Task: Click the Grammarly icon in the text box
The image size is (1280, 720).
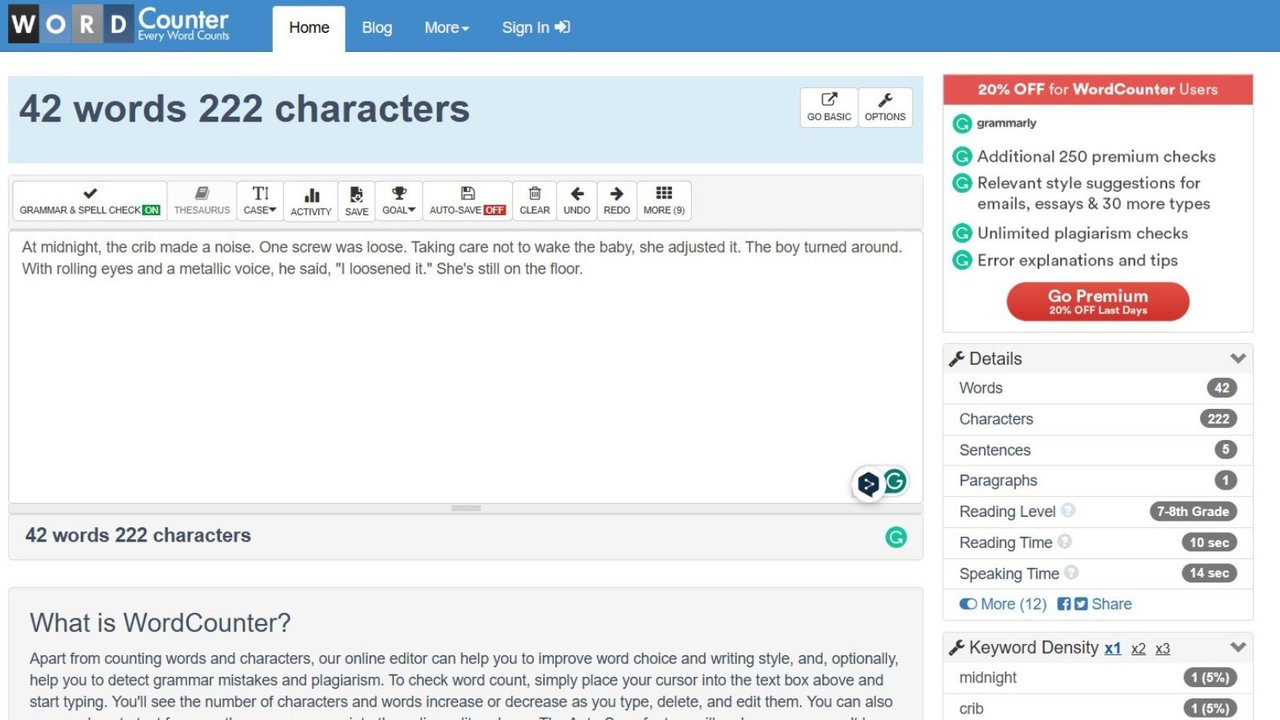Action: point(895,481)
